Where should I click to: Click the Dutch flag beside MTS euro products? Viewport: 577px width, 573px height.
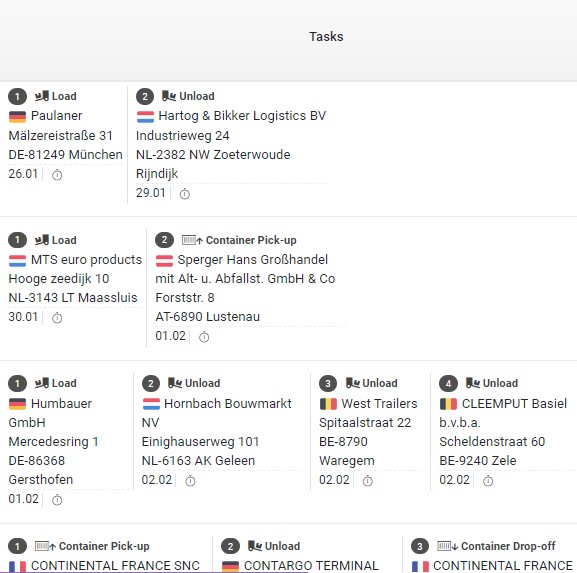tap(17, 261)
